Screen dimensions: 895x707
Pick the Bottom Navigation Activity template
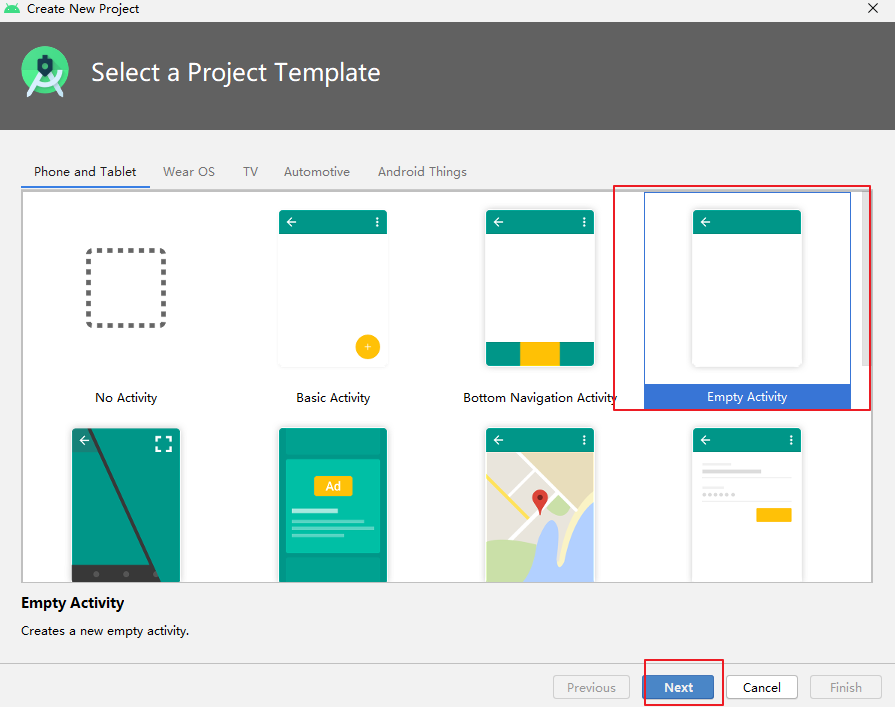click(x=539, y=301)
